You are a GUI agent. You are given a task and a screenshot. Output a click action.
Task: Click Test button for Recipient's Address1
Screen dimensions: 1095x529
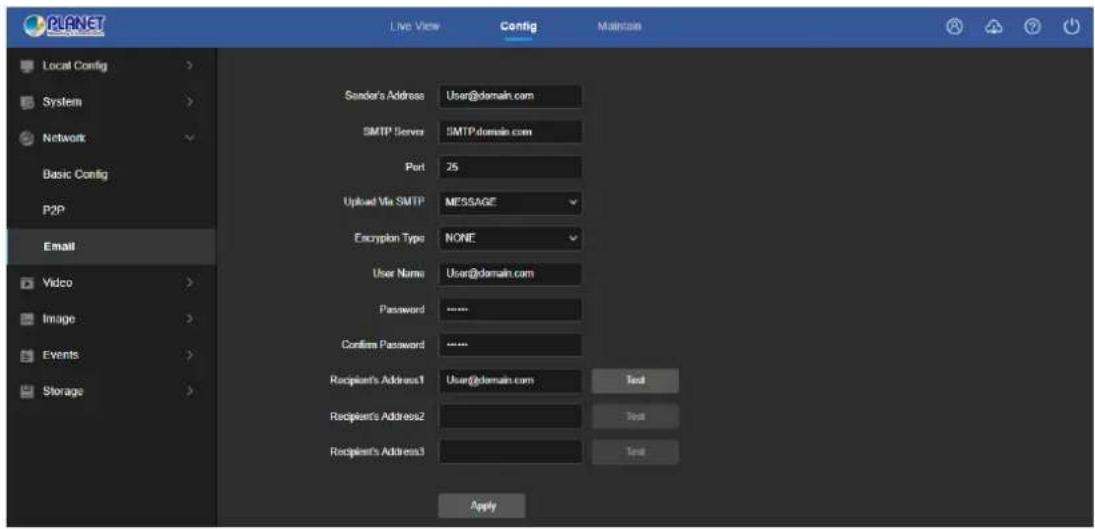(635, 380)
